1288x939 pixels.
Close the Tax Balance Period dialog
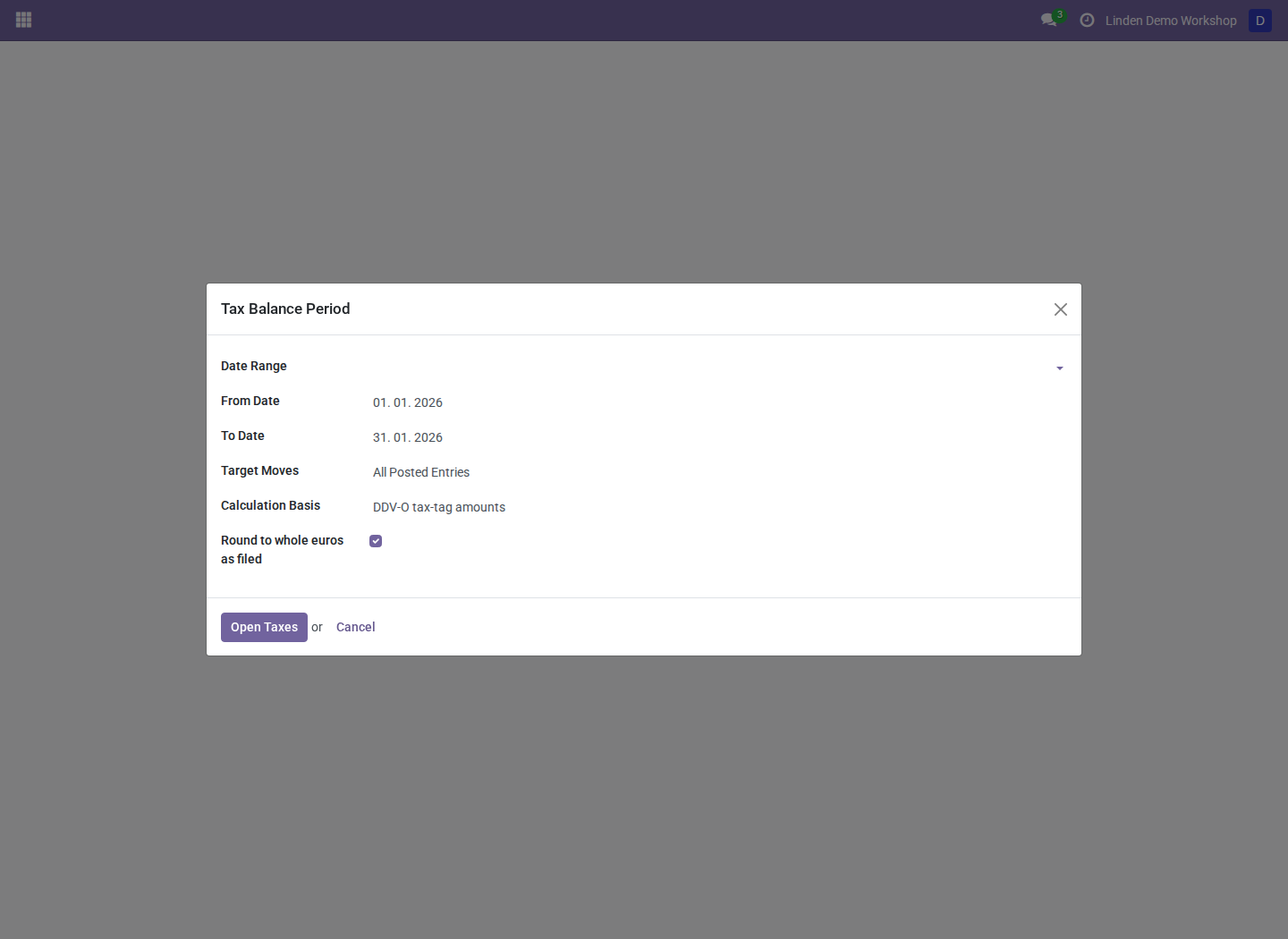coord(1061,309)
